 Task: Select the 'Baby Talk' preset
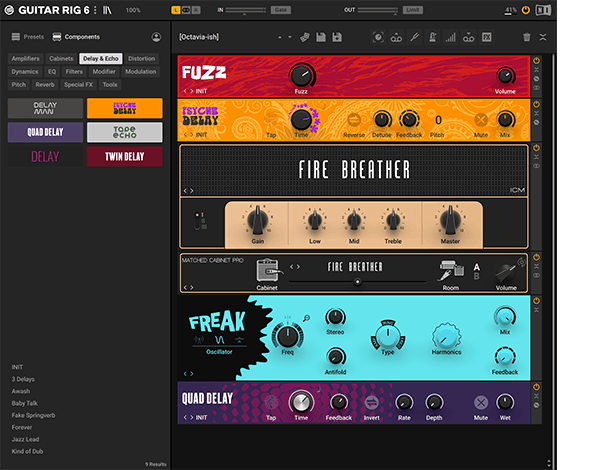pyautogui.click(x=24, y=403)
